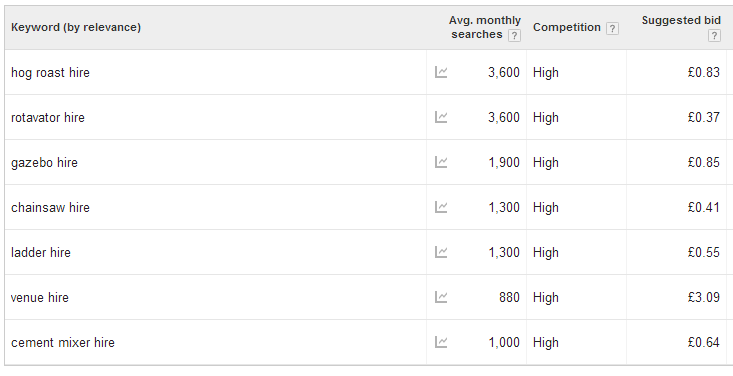Select the 'venue hire' keyword
733x376 pixels.
click(40, 297)
